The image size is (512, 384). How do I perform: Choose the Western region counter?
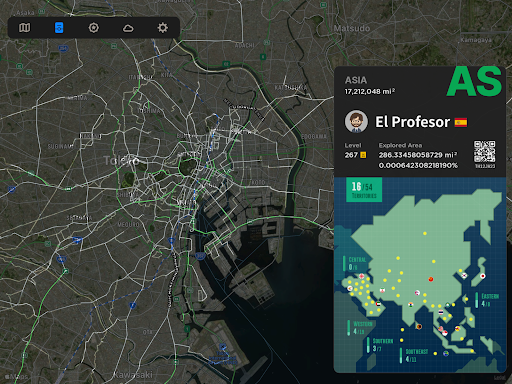tap(361, 328)
